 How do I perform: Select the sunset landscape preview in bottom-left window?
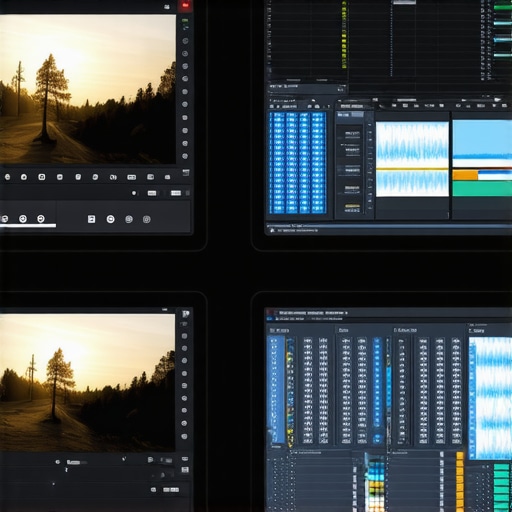87,383
